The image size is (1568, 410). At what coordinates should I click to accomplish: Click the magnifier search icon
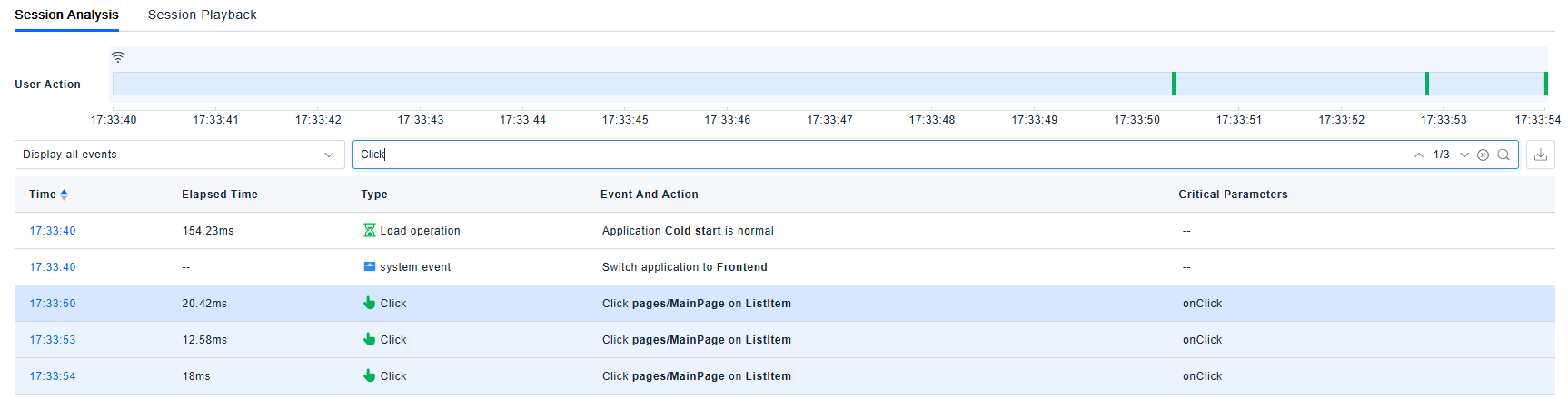pos(1503,155)
